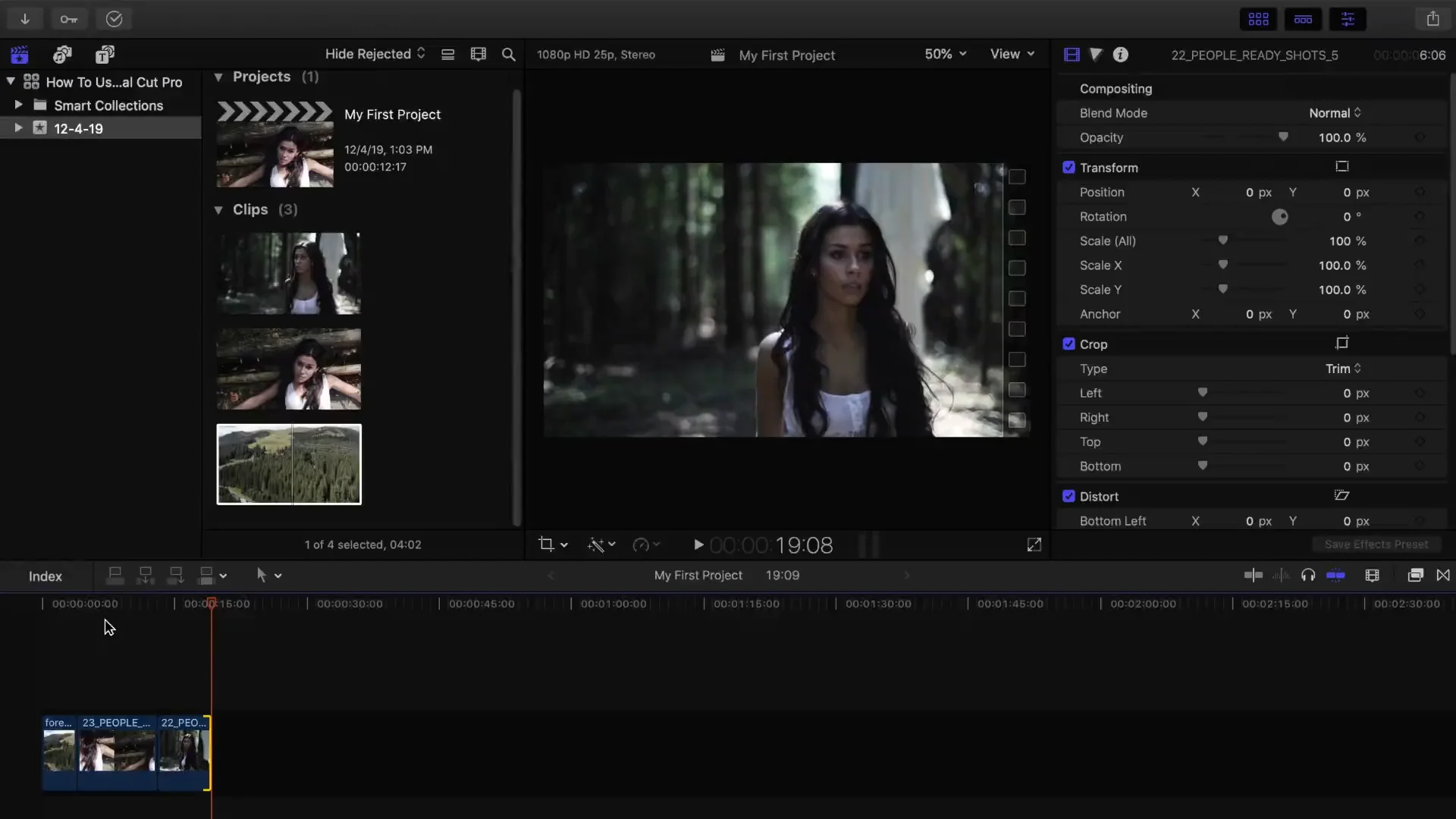
Task: Toggle timeline snapping icon
Action: pyautogui.click(x=1335, y=576)
